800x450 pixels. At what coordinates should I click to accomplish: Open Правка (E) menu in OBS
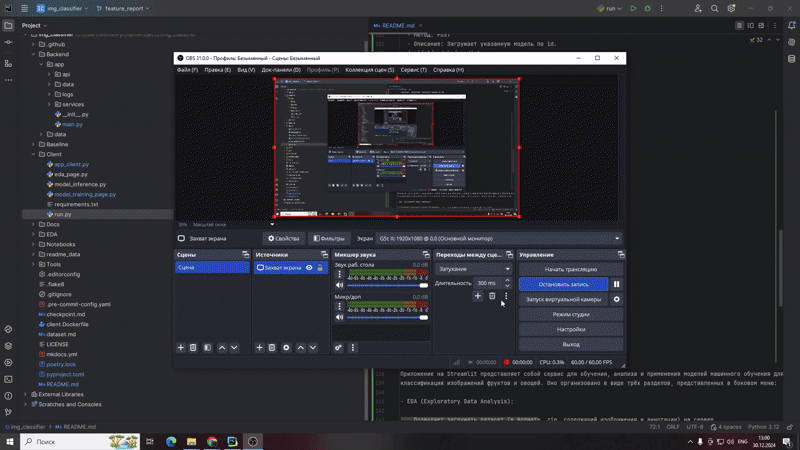point(217,70)
